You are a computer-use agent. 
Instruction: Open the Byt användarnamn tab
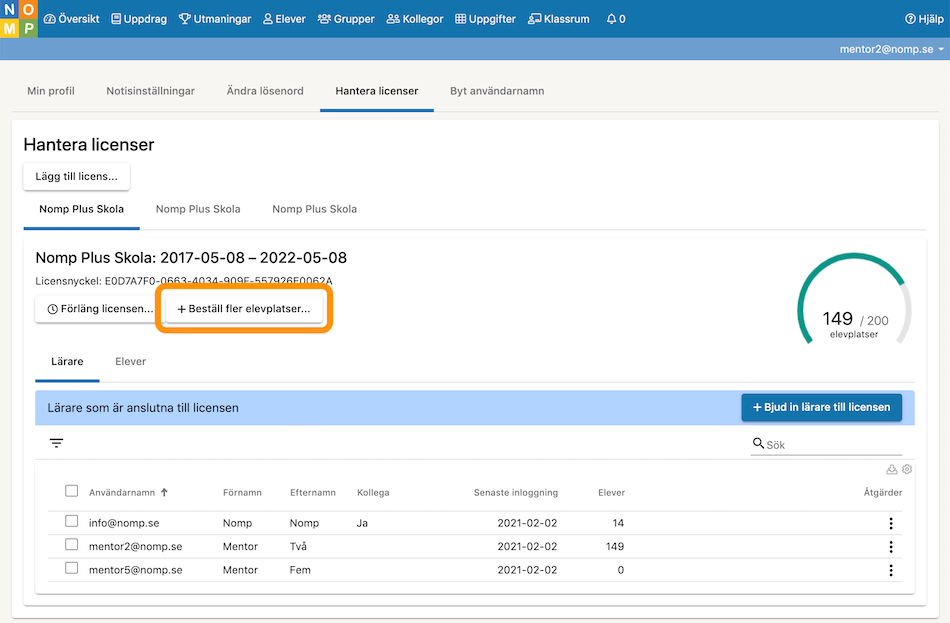(x=497, y=91)
